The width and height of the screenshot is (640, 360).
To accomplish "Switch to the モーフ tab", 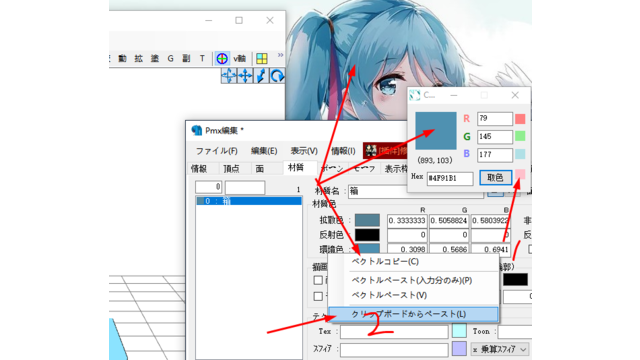I will tap(364, 168).
